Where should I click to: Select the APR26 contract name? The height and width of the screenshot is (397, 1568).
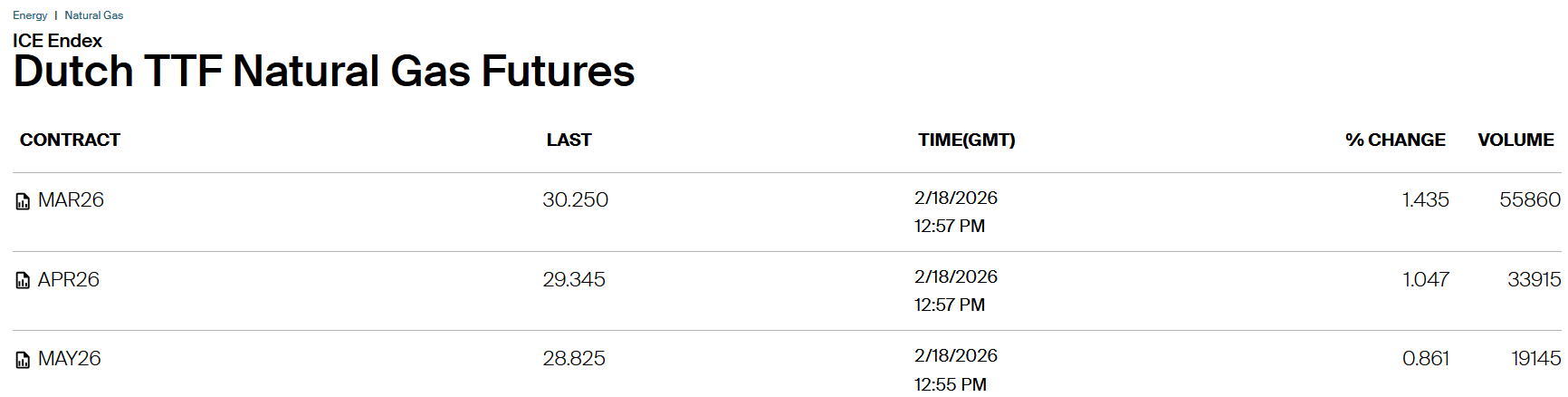click(x=69, y=280)
